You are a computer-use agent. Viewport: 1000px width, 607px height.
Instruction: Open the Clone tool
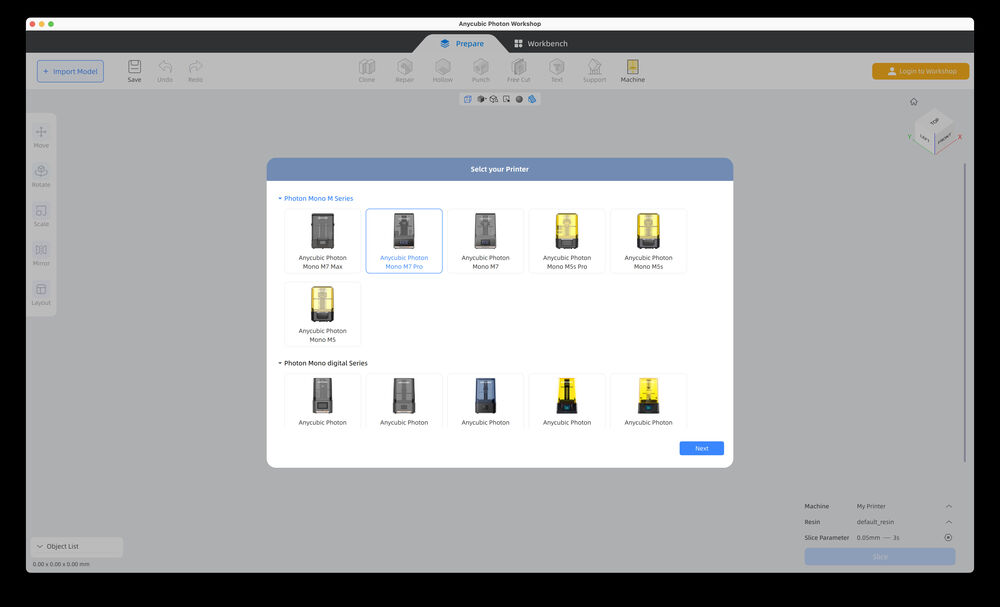367,71
